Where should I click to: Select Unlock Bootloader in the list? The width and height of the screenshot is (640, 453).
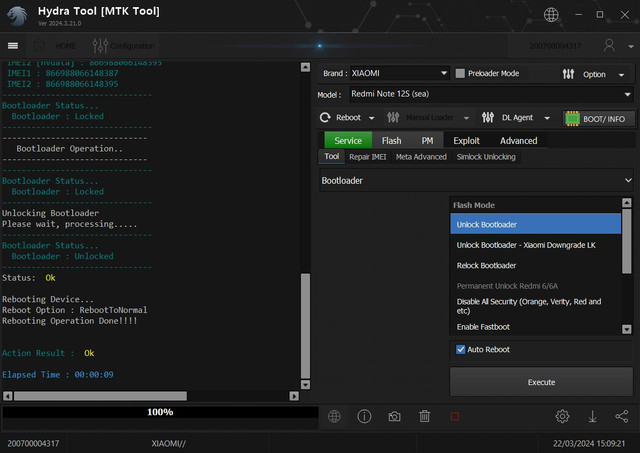536,224
